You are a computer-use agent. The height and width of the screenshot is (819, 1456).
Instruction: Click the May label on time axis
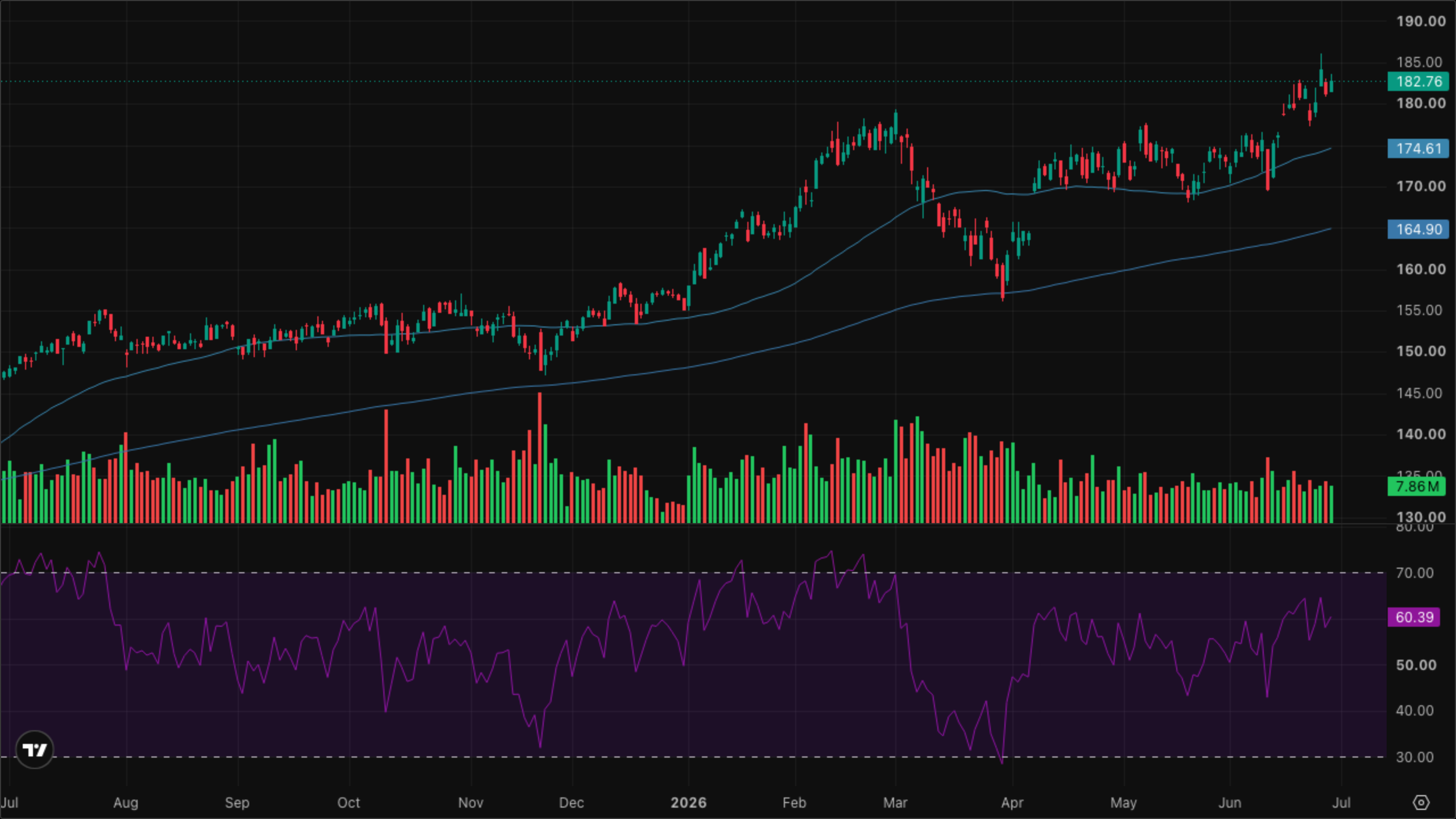pos(1123,803)
